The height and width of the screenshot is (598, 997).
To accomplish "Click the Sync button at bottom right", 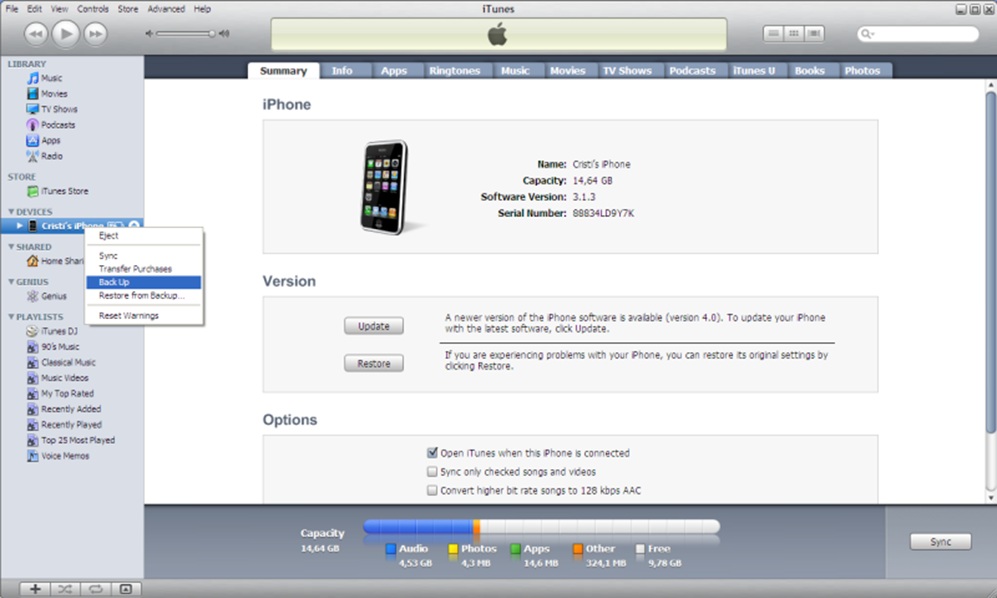I will click(940, 541).
